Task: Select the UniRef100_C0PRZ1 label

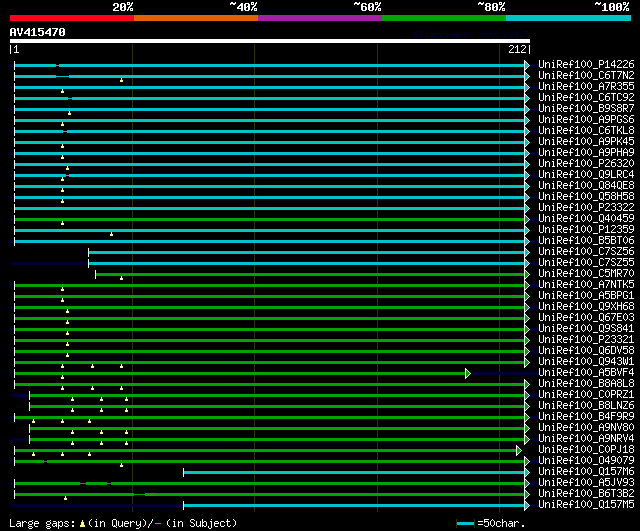Action: [586, 395]
